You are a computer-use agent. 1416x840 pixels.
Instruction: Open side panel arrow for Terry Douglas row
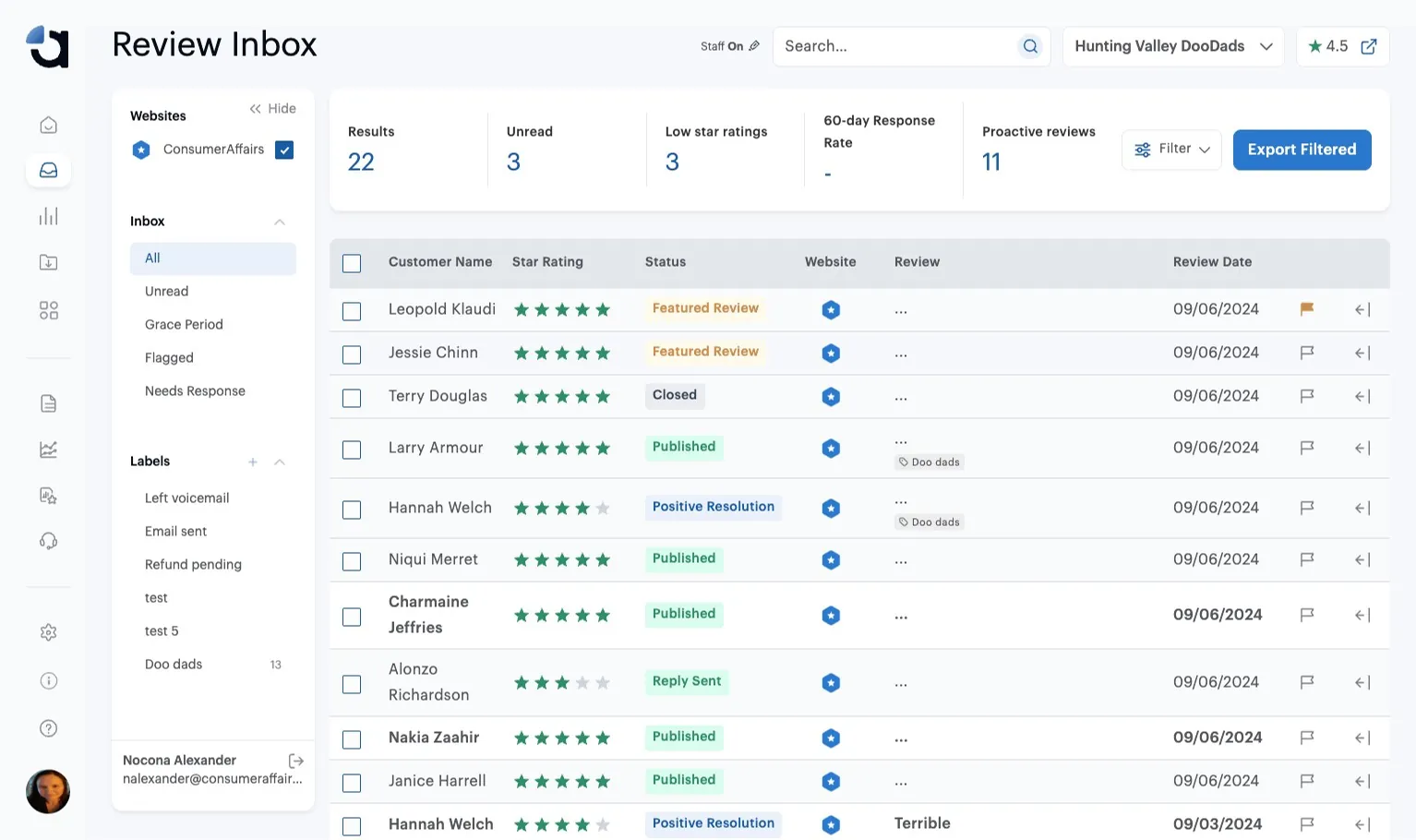pyautogui.click(x=1362, y=396)
